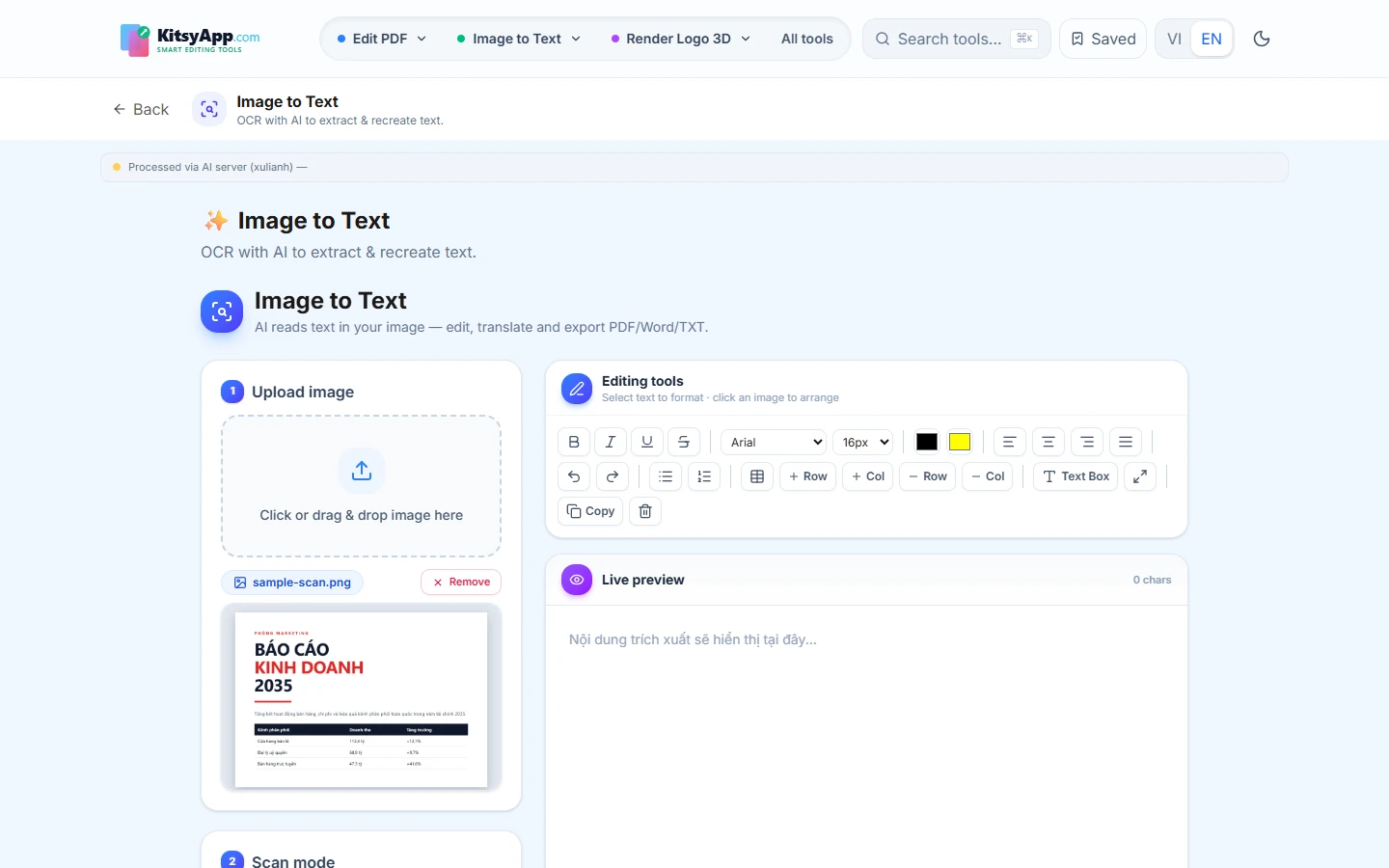The height and width of the screenshot is (868, 1389).
Task: Apply strikethrough formatting
Action: click(684, 442)
